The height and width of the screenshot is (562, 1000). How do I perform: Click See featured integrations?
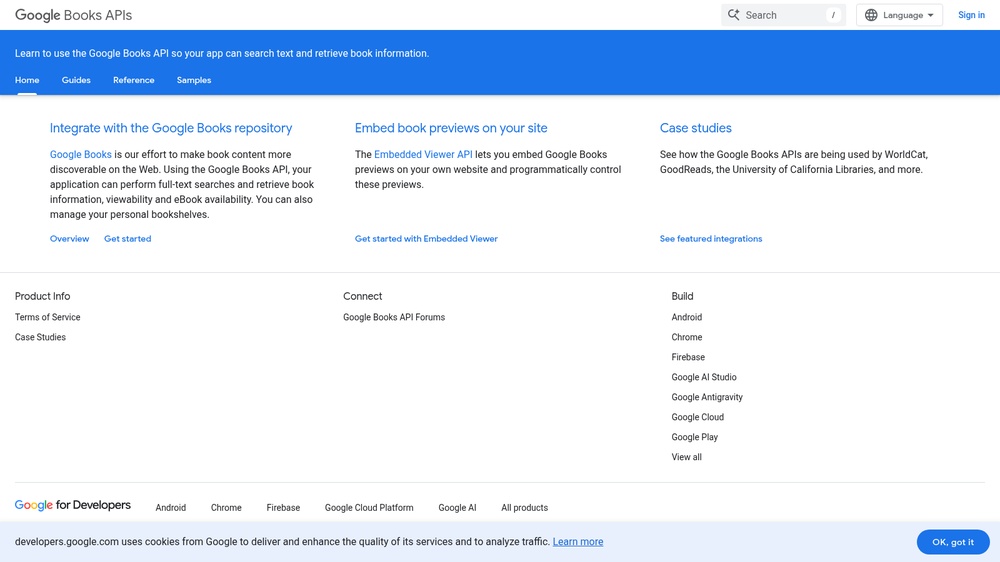coord(710,239)
